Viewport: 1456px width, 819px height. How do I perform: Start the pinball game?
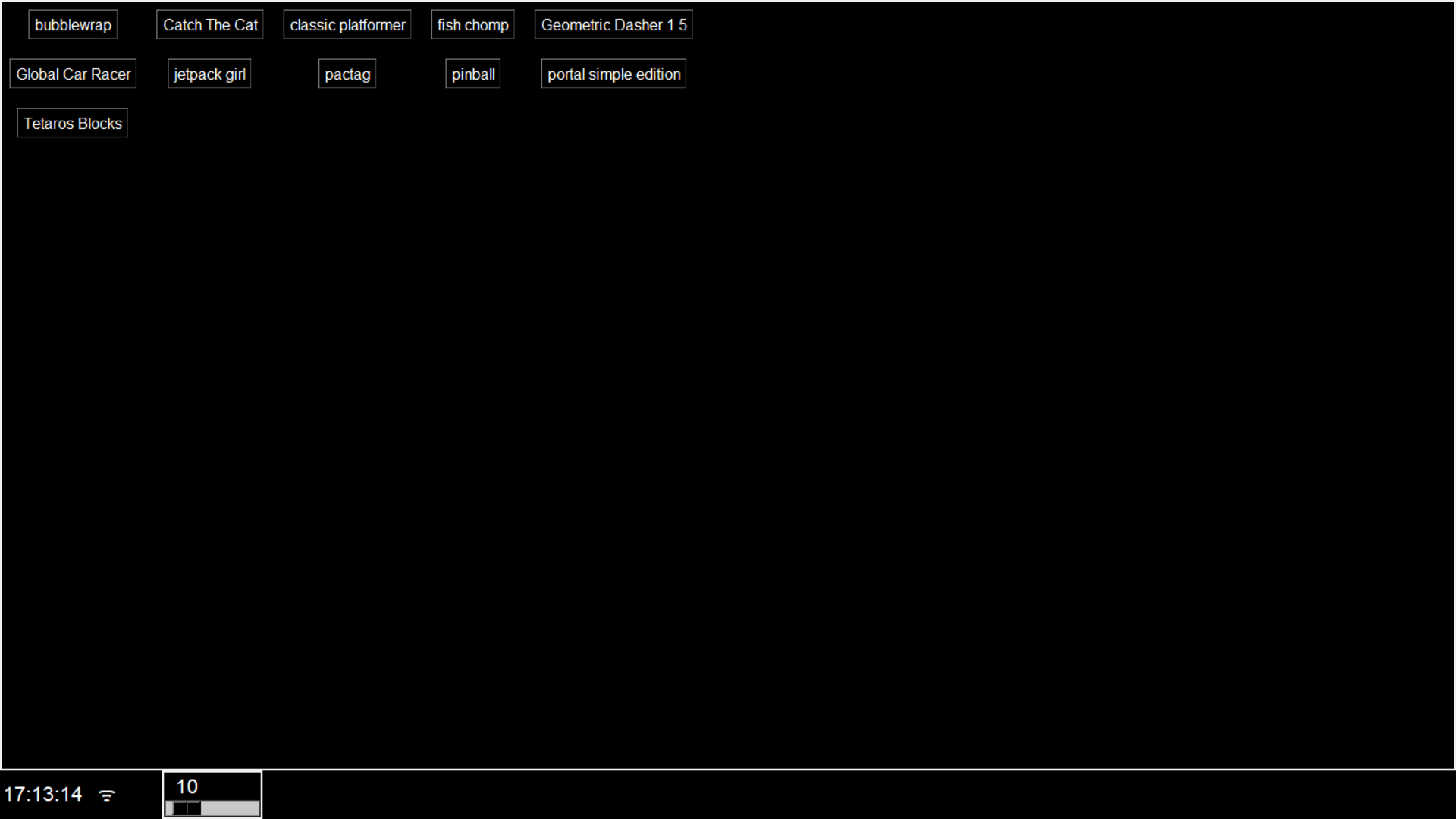pos(473,74)
